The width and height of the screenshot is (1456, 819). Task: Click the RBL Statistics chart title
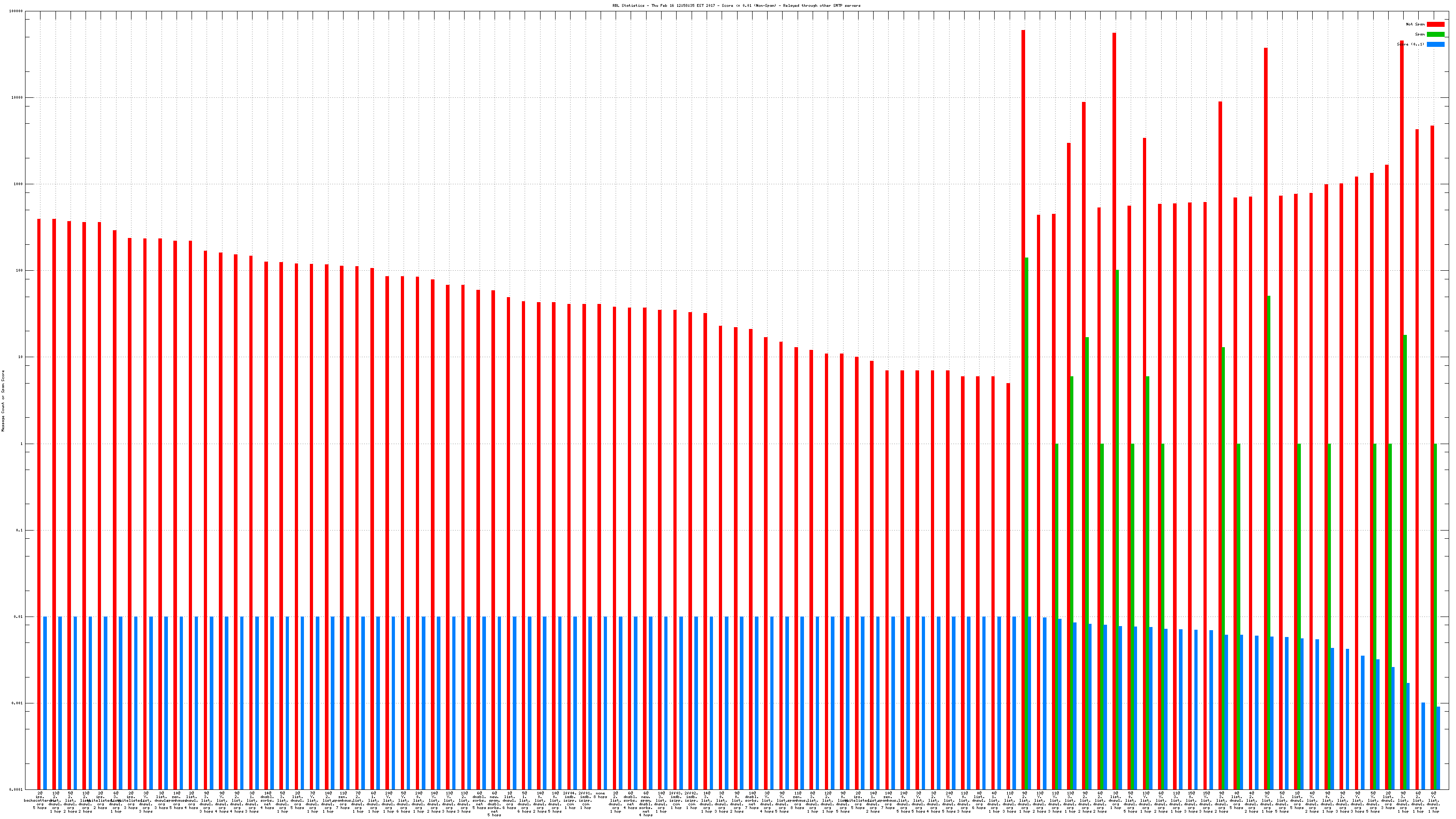click(x=737, y=5)
